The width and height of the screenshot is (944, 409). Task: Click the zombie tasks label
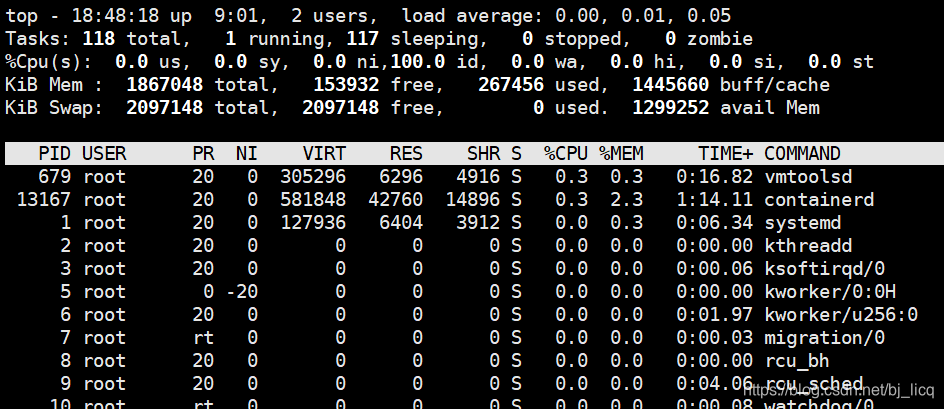point(720,39)
